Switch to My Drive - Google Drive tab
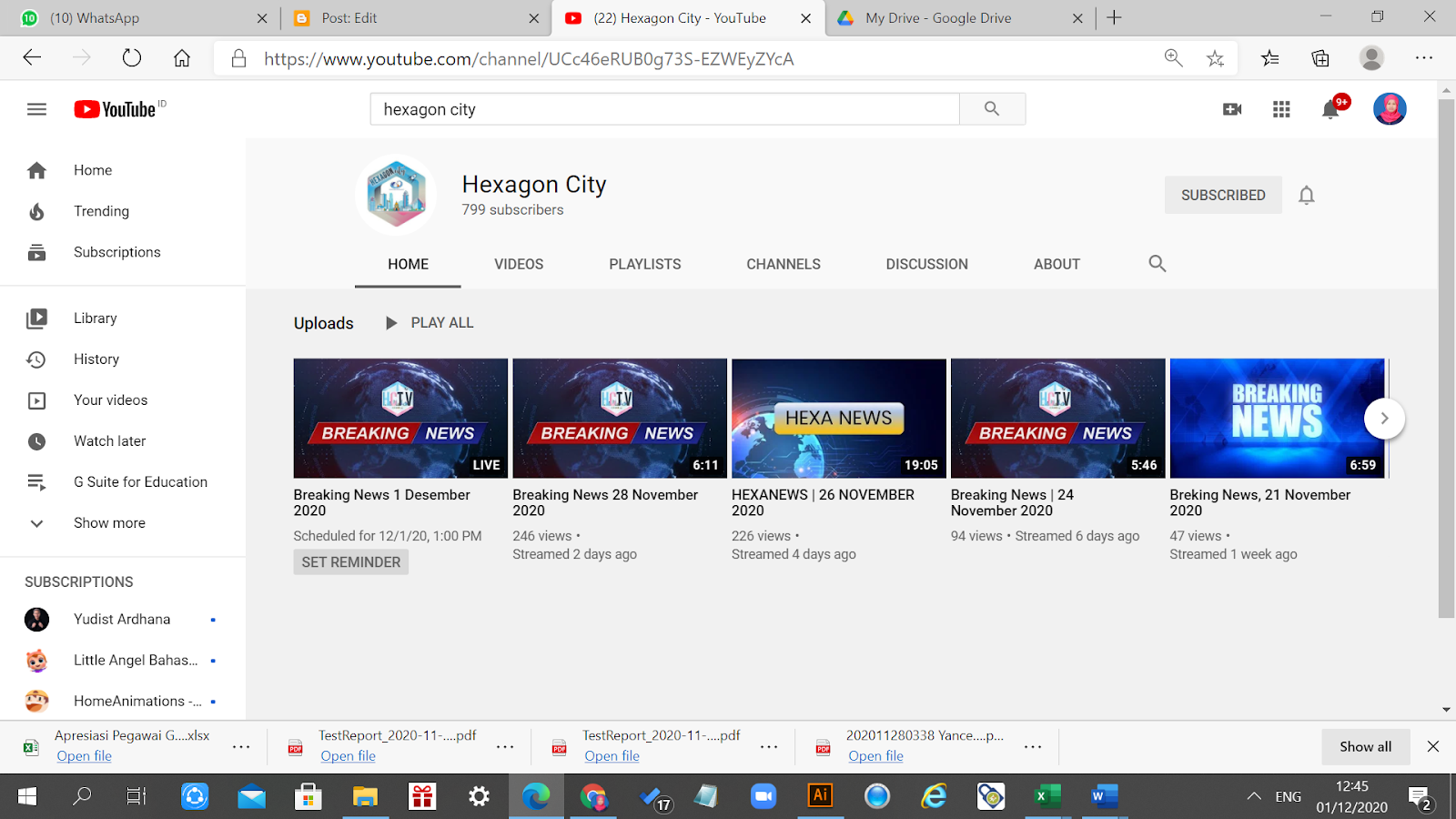Image resolution: width=1456 pixels, height=819 pixels. pos(960,18)
